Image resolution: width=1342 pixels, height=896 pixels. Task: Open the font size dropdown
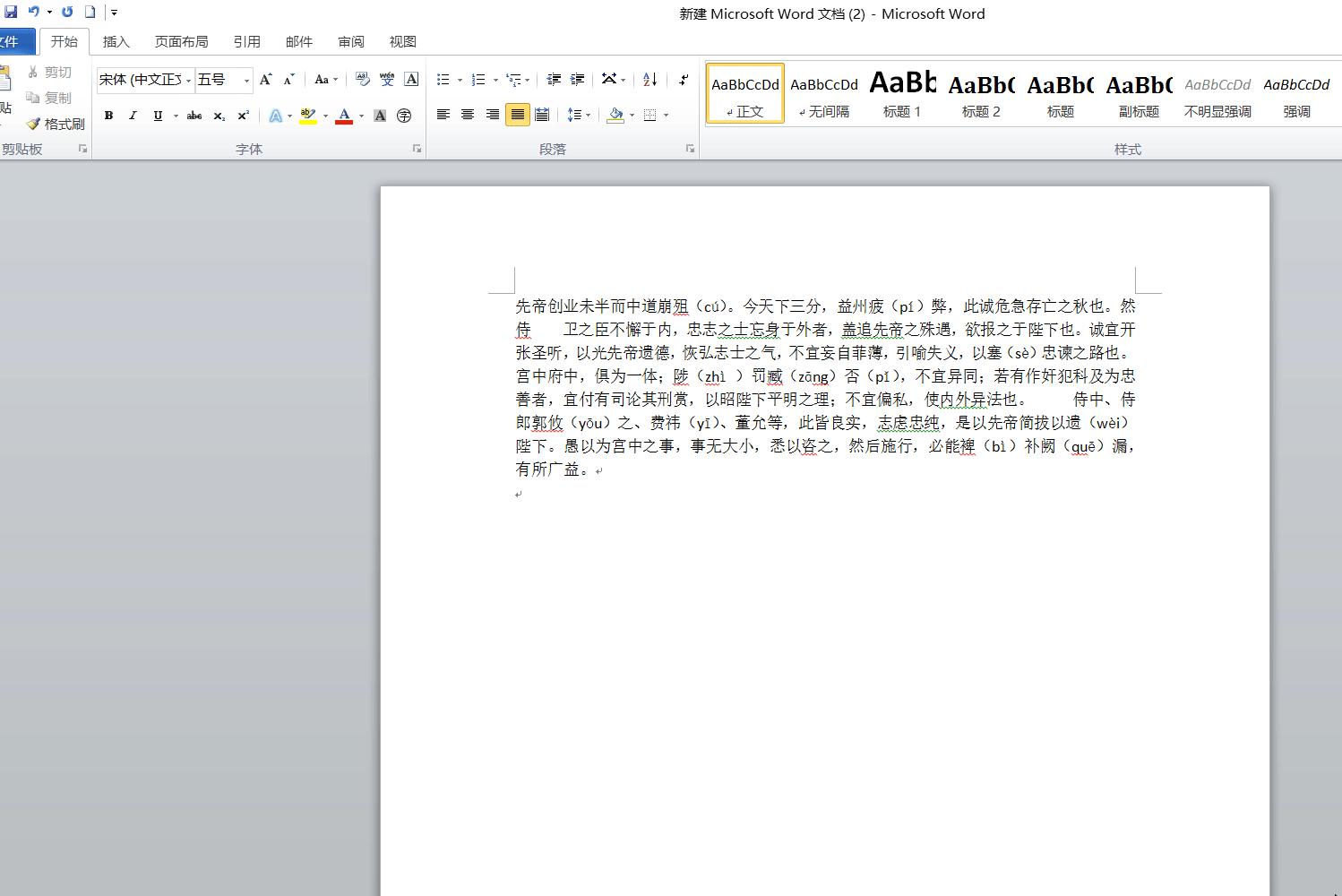(x=246, y=80)
